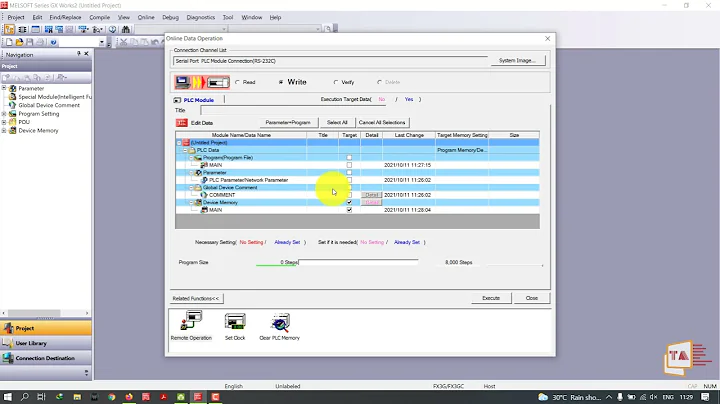The width and height of the screenshot is (720, 404).
Task: Open the Set Clock function
Action: pos(235,321)
